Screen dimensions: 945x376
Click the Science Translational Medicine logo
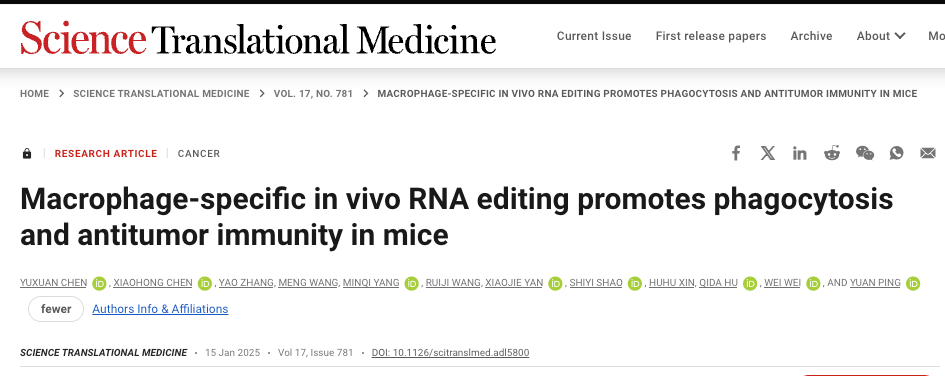tap(258, 37)
